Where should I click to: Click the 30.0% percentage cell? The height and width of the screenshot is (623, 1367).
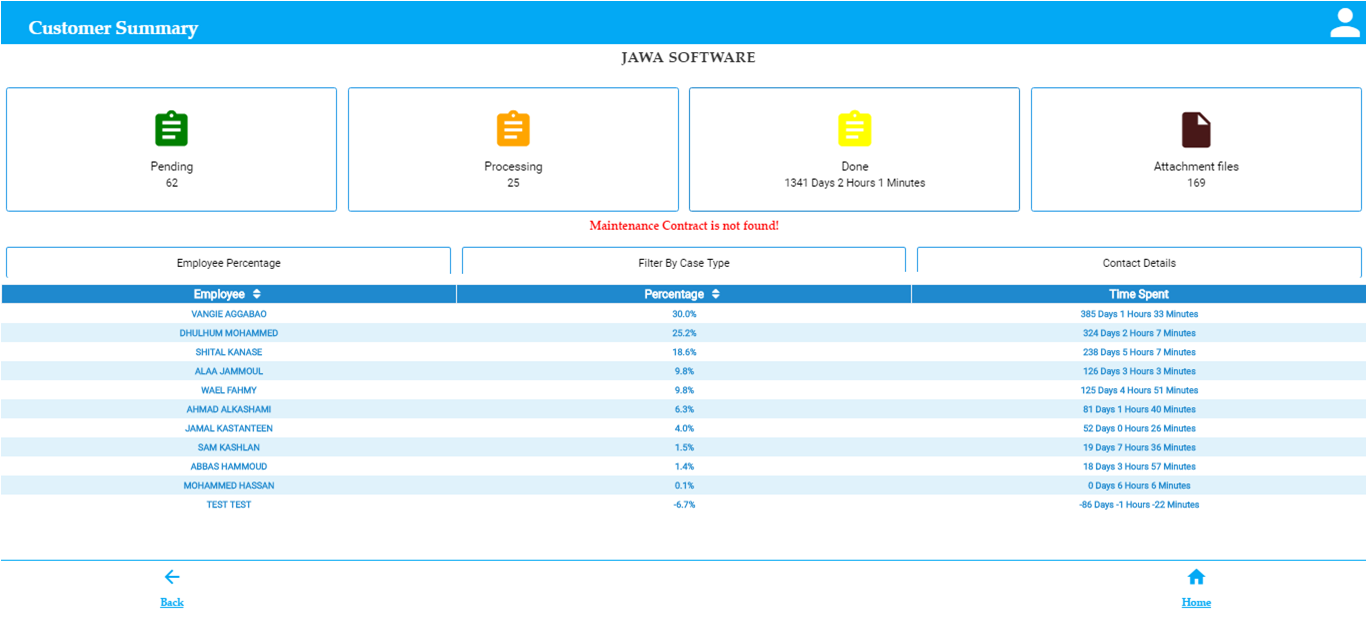point(684,314)
